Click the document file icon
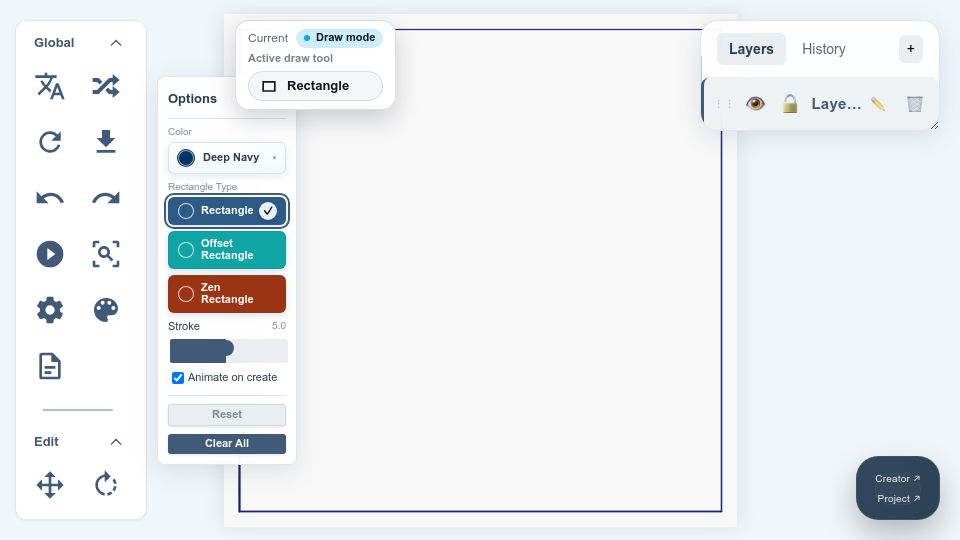Screen dimensions: 960x540 [50, 366]
